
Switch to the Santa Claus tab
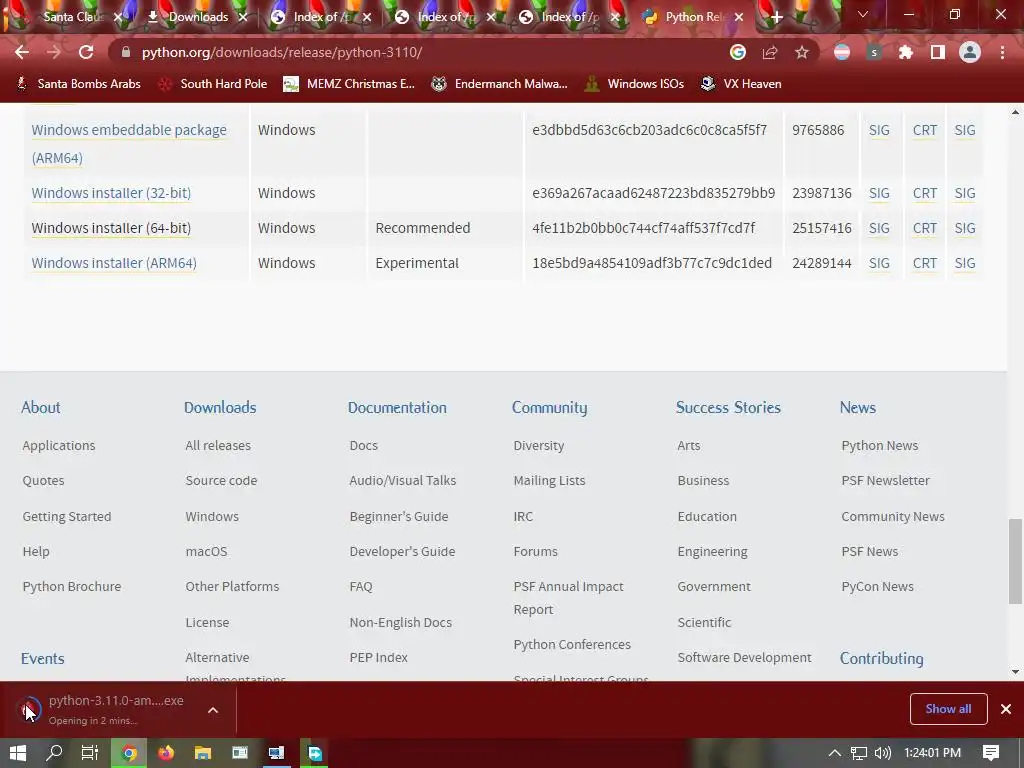69,17
